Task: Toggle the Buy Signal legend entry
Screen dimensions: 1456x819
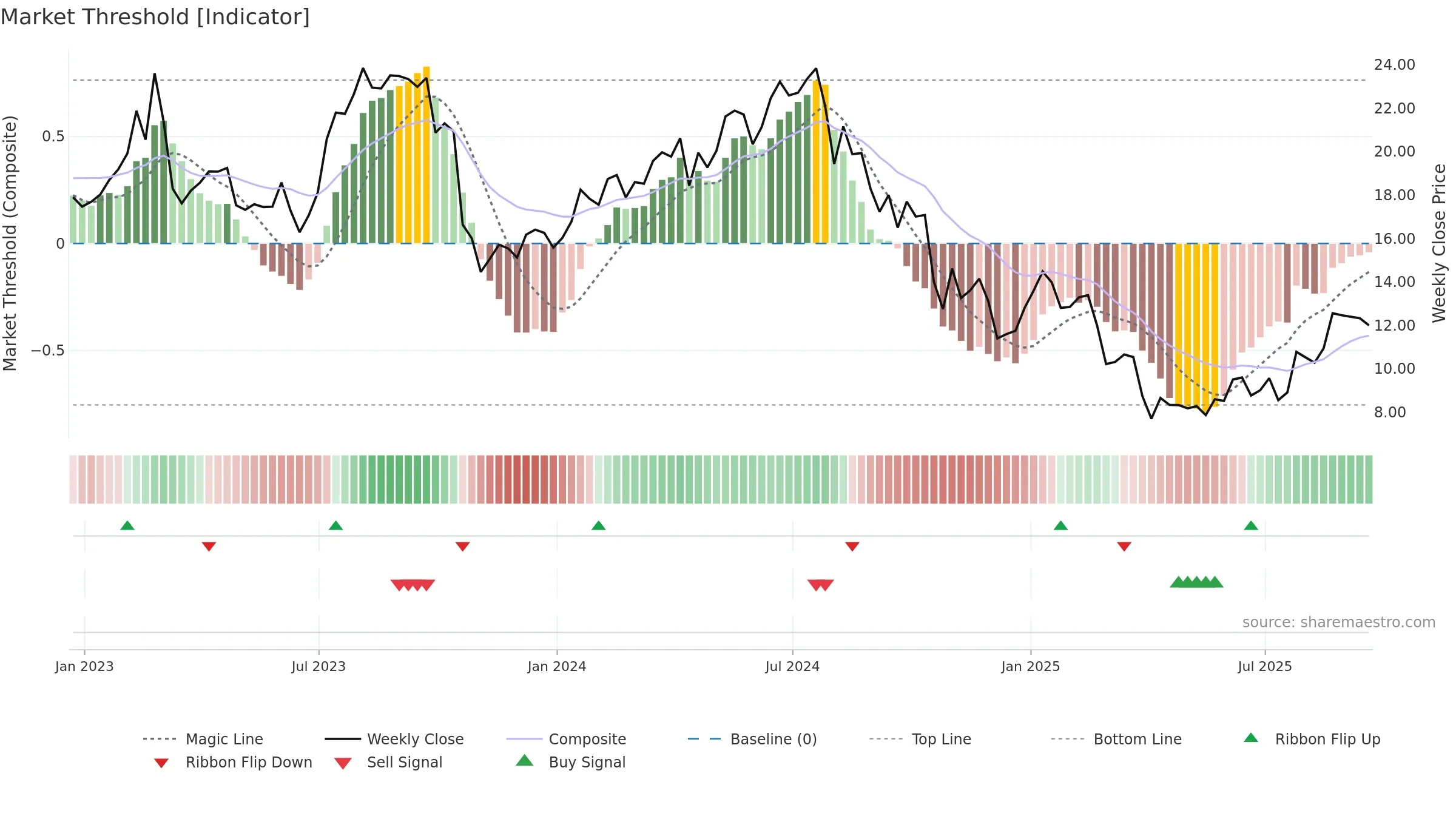Action: 570,762
